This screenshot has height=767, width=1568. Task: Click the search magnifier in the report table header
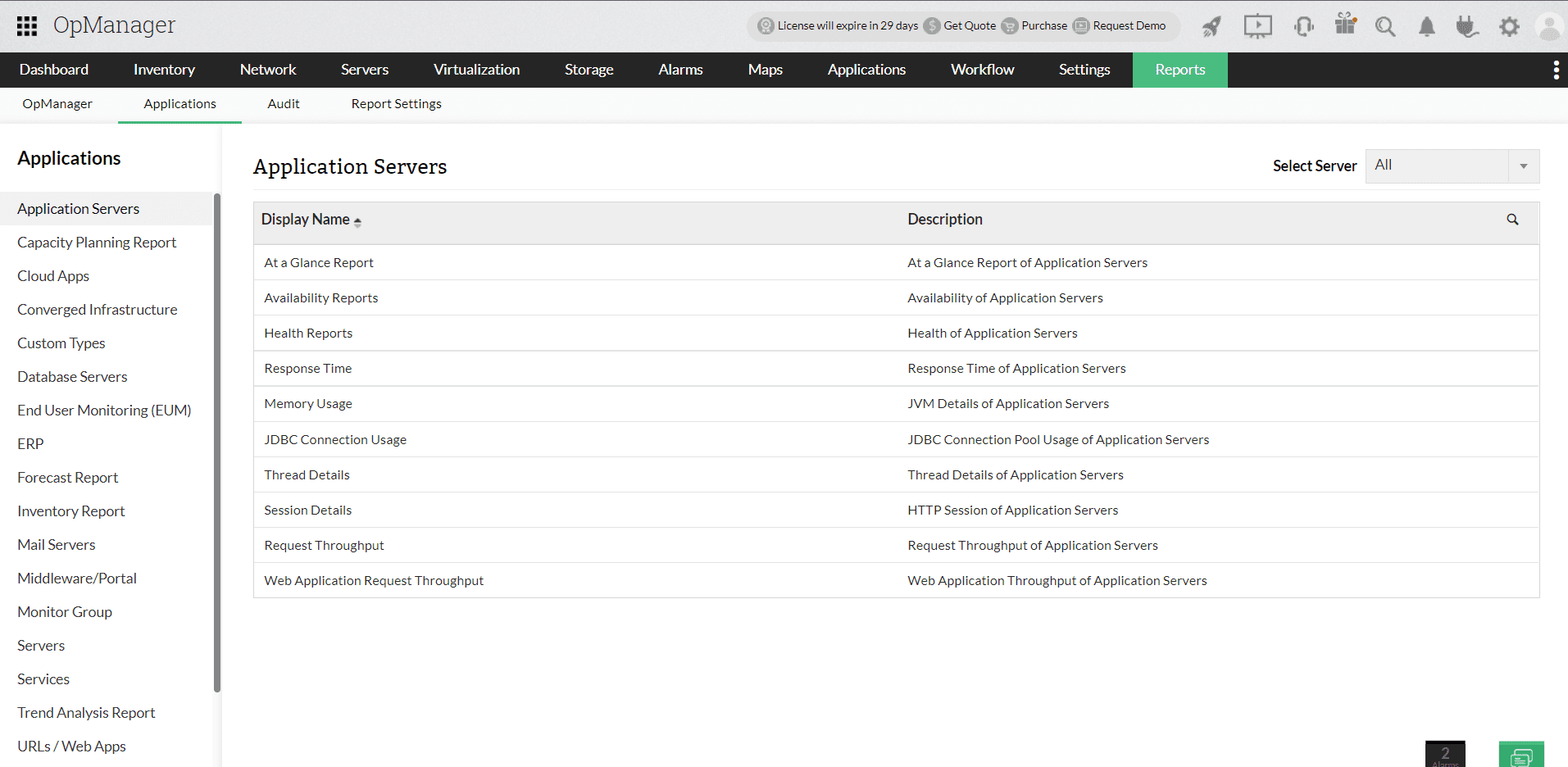1512,220
